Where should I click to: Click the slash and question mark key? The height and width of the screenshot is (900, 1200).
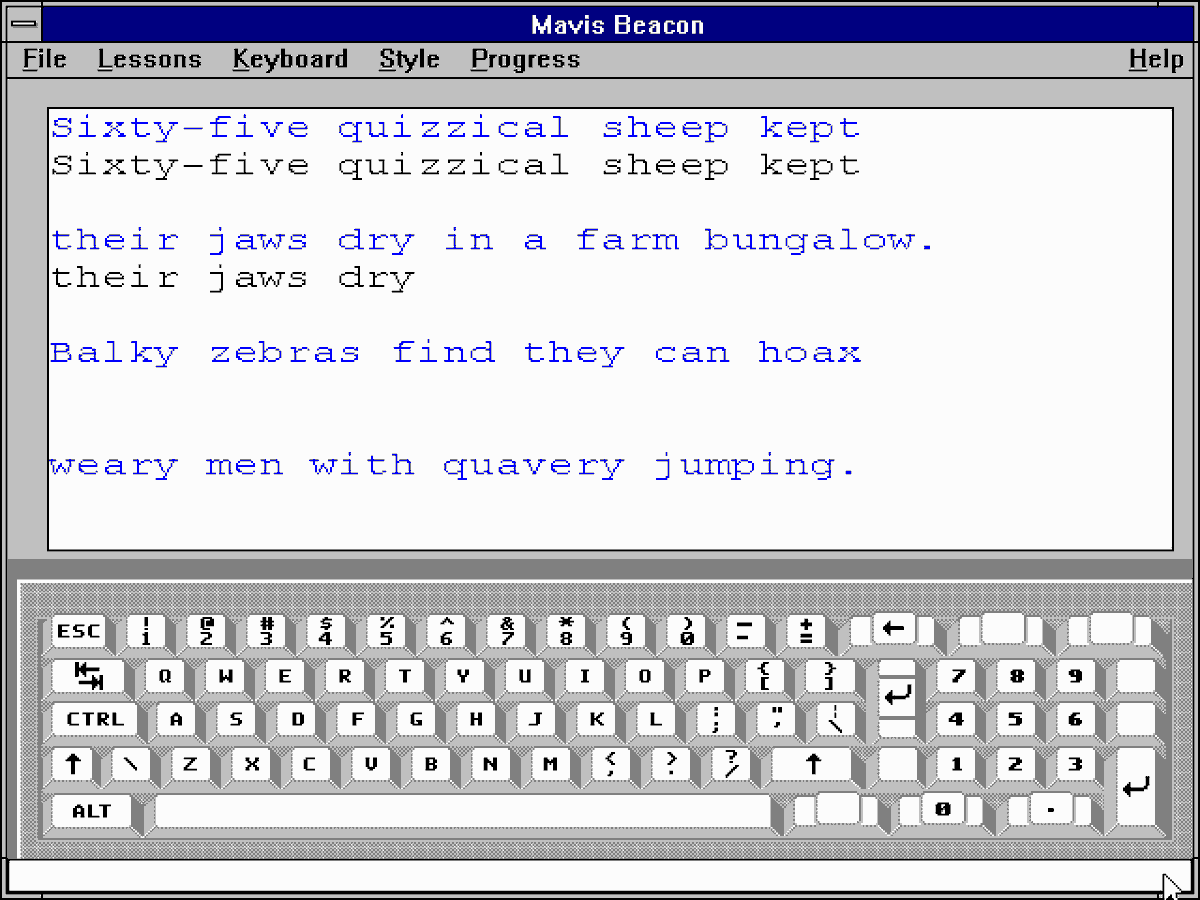(x=730, y=765)
